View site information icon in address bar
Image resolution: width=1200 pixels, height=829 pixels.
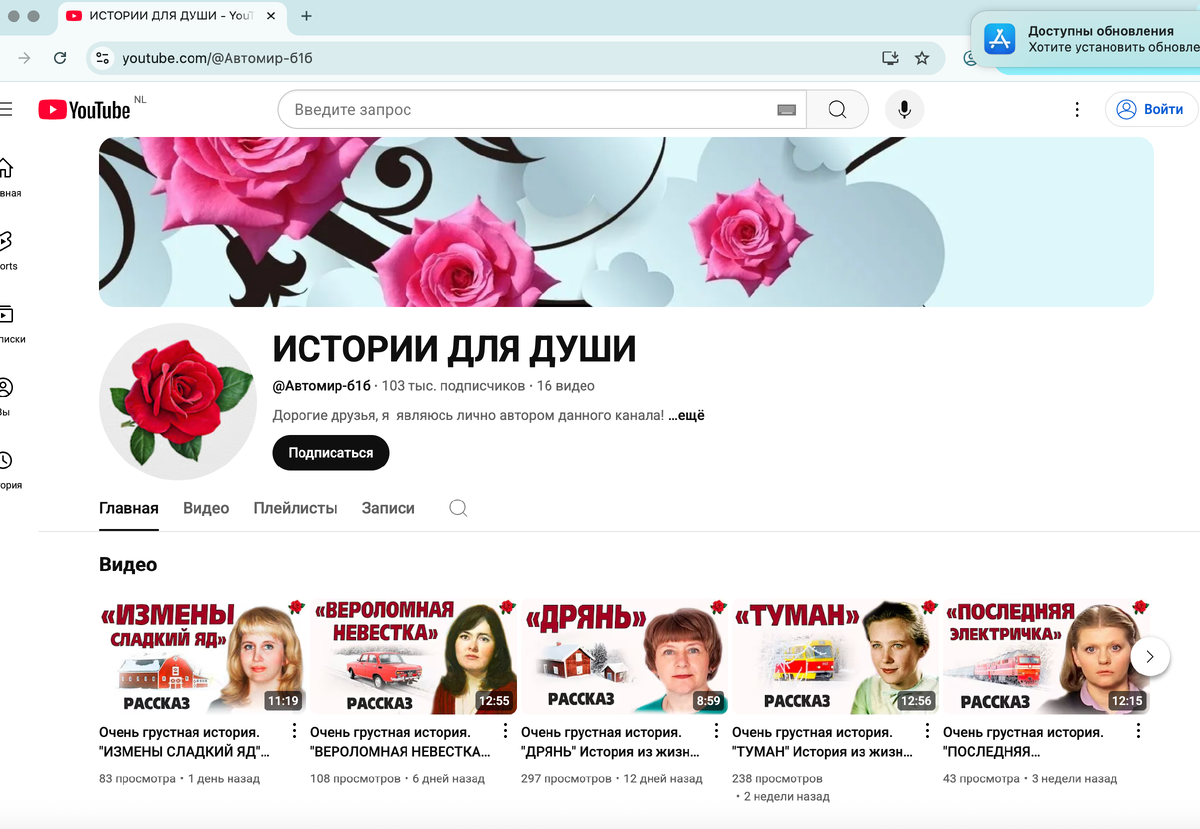click(102, 58)
